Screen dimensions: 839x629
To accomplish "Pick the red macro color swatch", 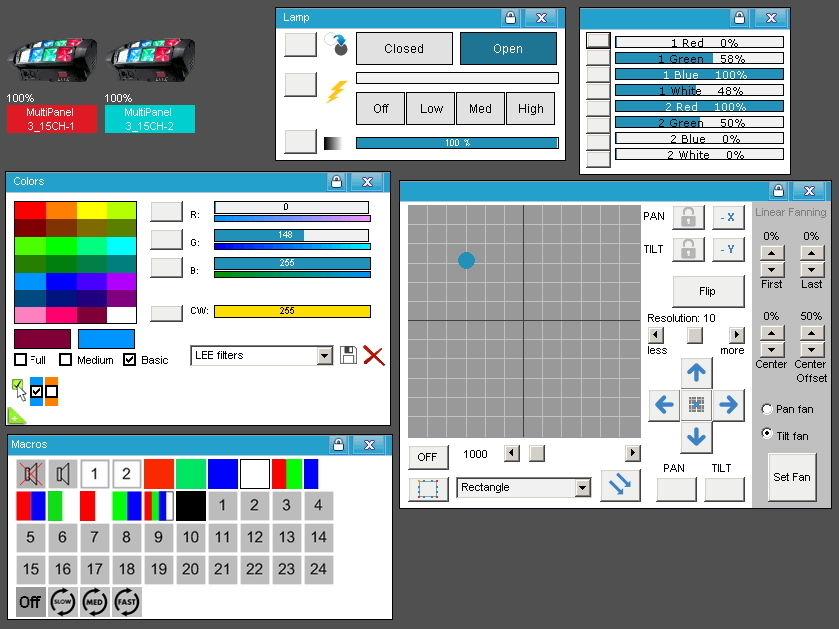I will coord(158,474).
